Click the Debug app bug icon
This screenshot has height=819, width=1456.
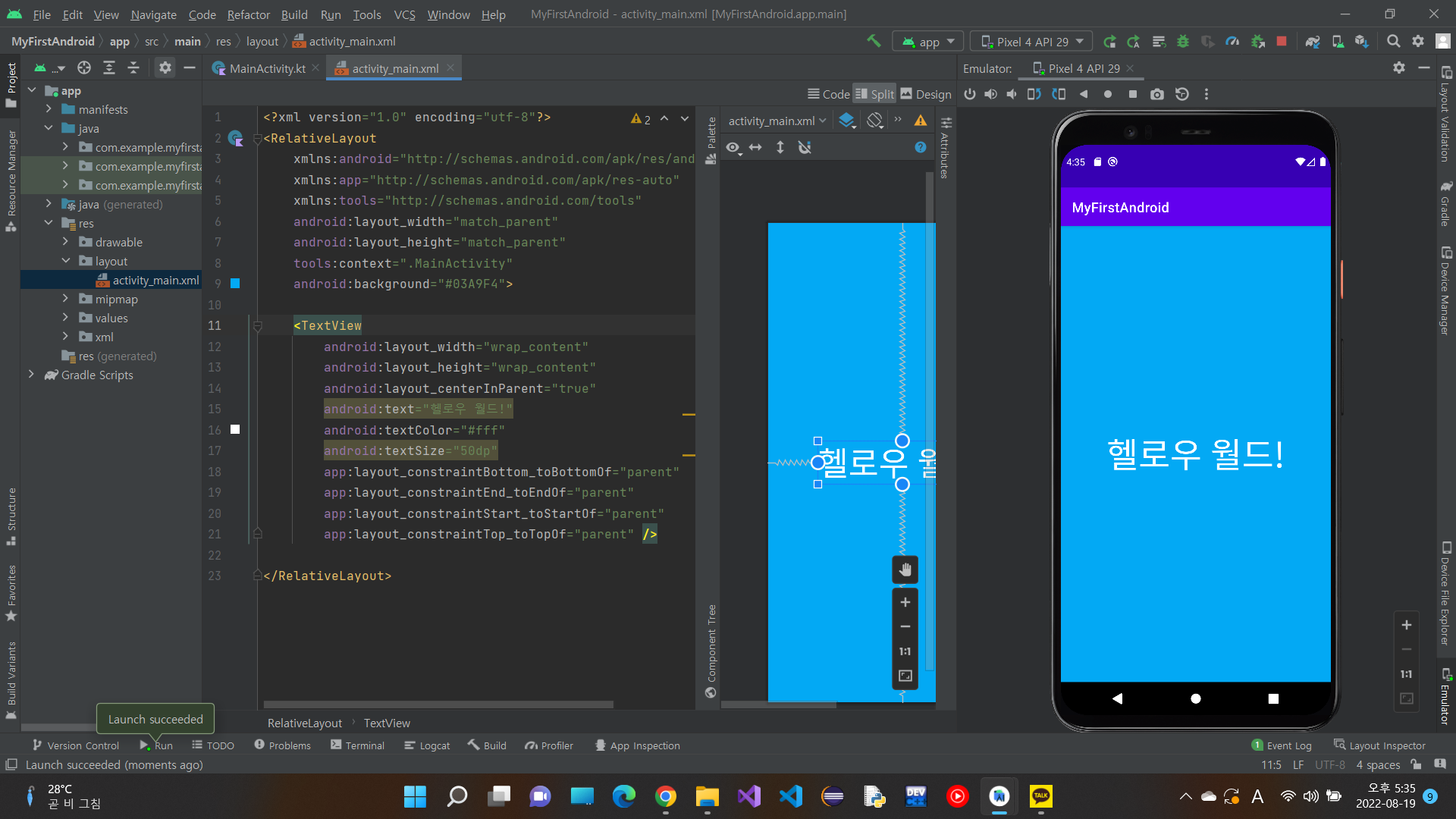pyautogui.click(x=1183, y=42)
